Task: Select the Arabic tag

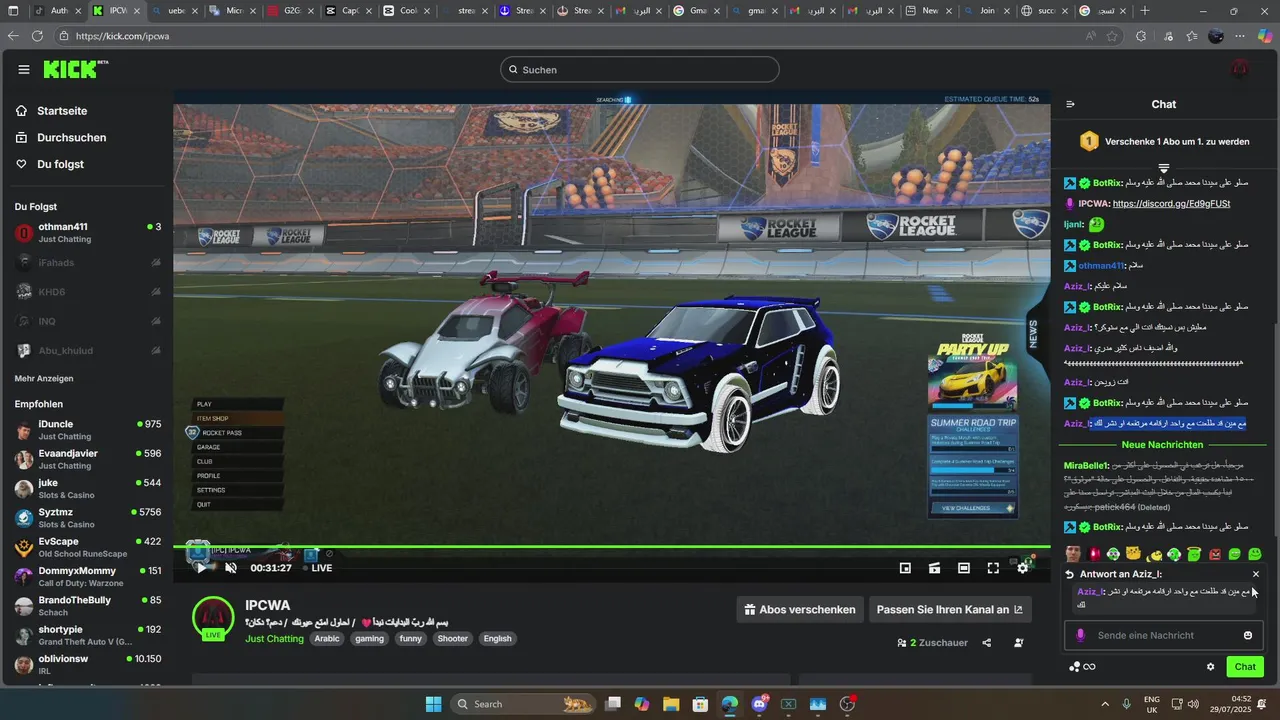Action: [x=327, y=638]
